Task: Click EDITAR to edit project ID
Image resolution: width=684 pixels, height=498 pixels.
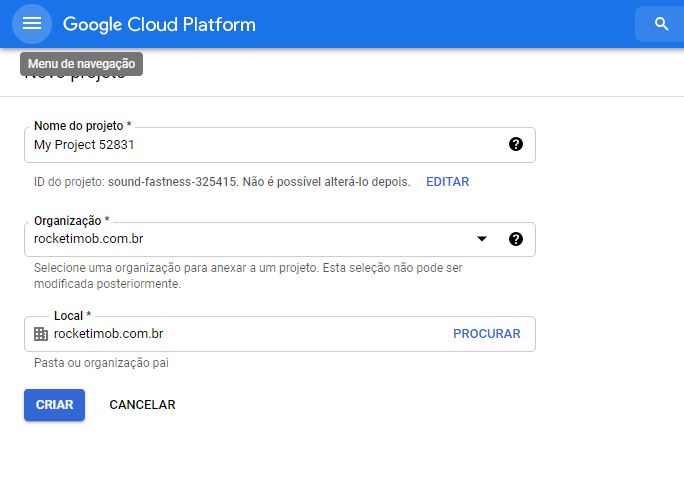Action: [447, 182]
